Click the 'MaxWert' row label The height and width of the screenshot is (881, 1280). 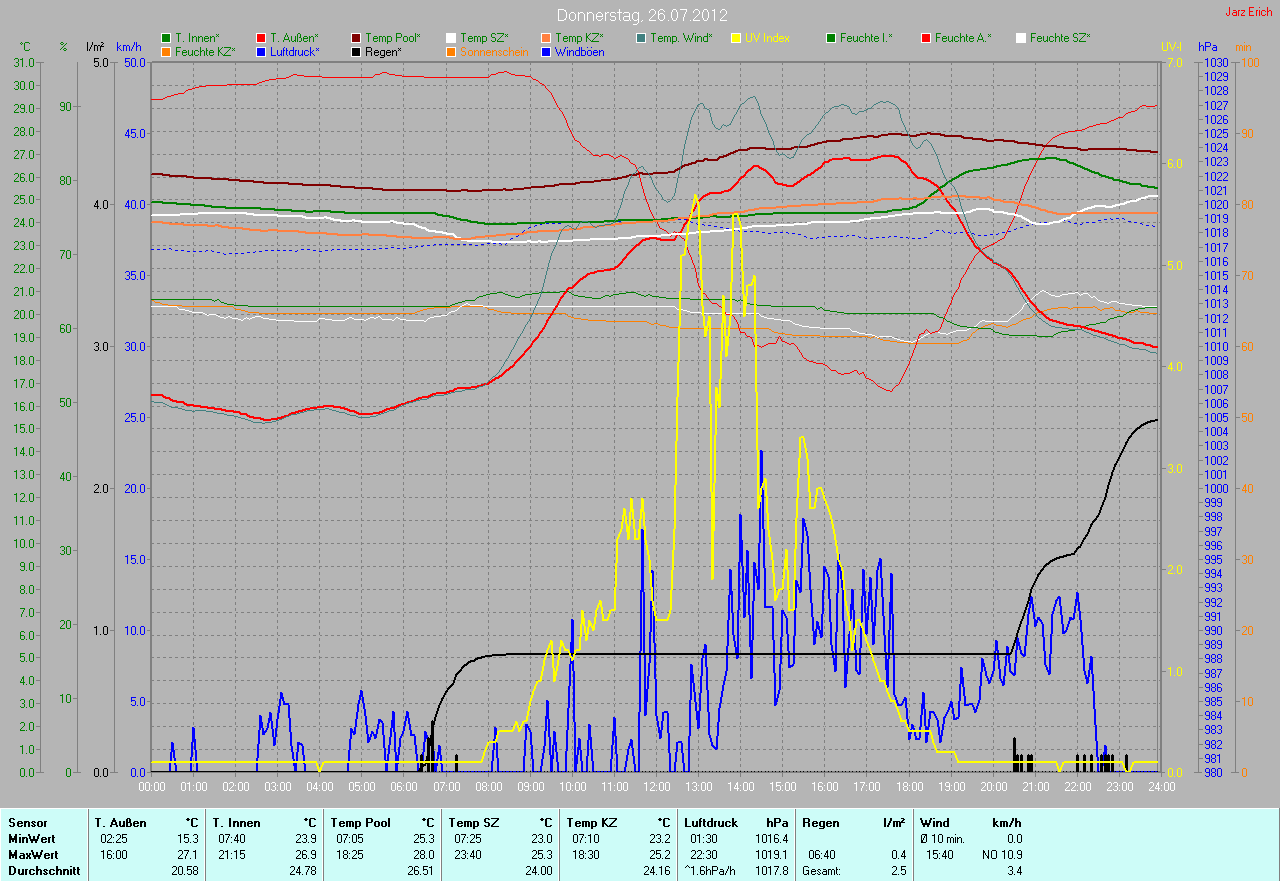point(32,855)
